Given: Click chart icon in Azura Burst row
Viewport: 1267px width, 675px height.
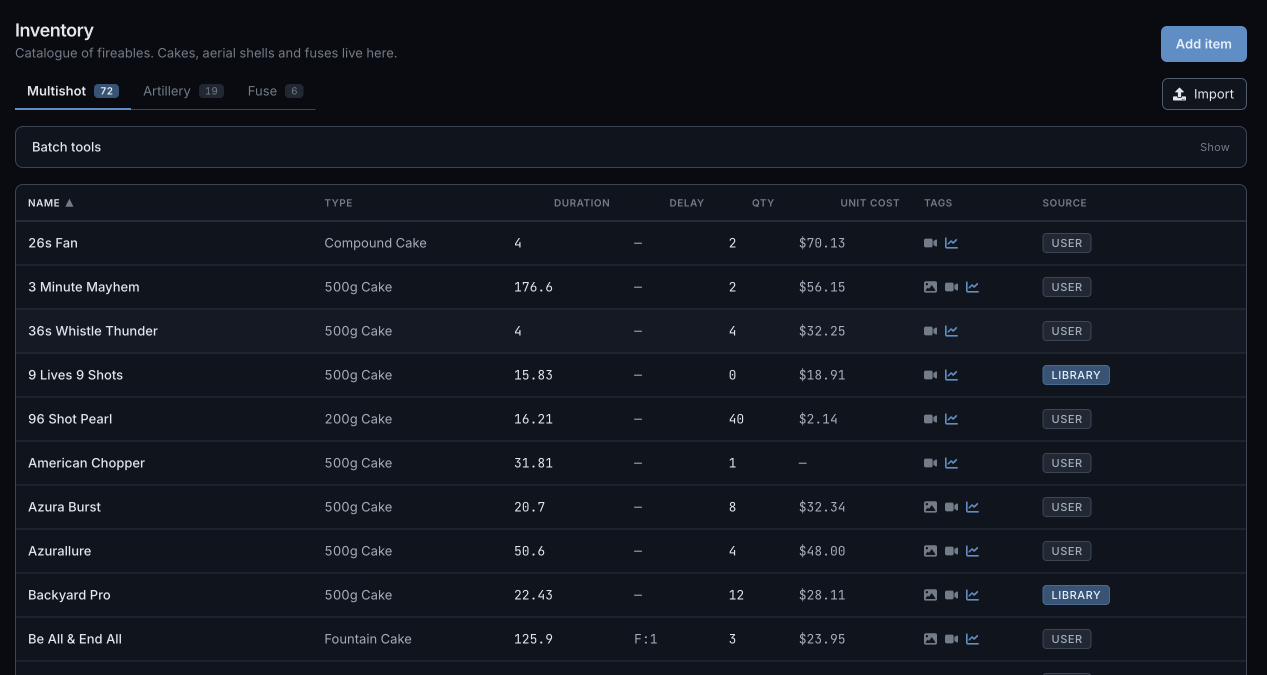Looking at the screenshot, I should 972,507.
